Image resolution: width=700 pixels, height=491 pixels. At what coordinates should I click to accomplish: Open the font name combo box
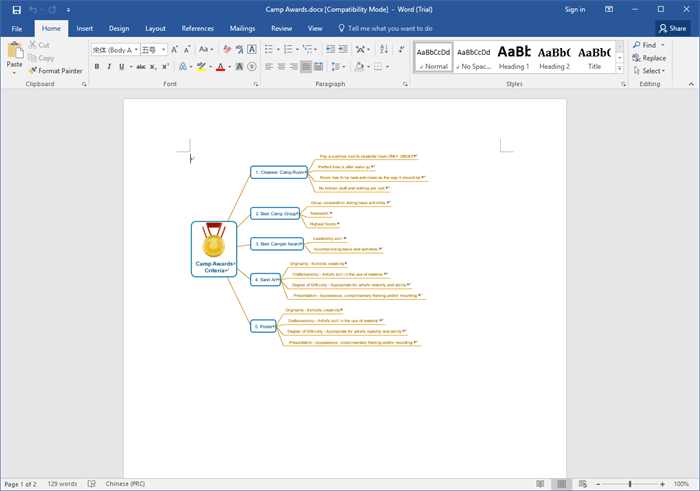[115, 50]
